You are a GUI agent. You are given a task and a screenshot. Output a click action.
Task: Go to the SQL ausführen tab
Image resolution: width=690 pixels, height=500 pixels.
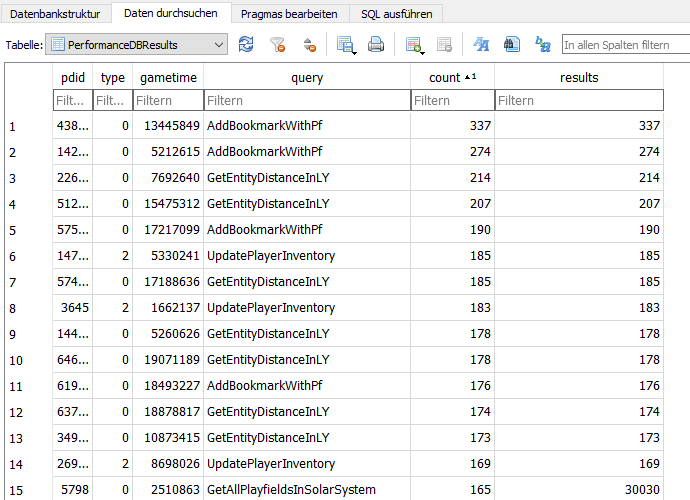tap(396, 14)
